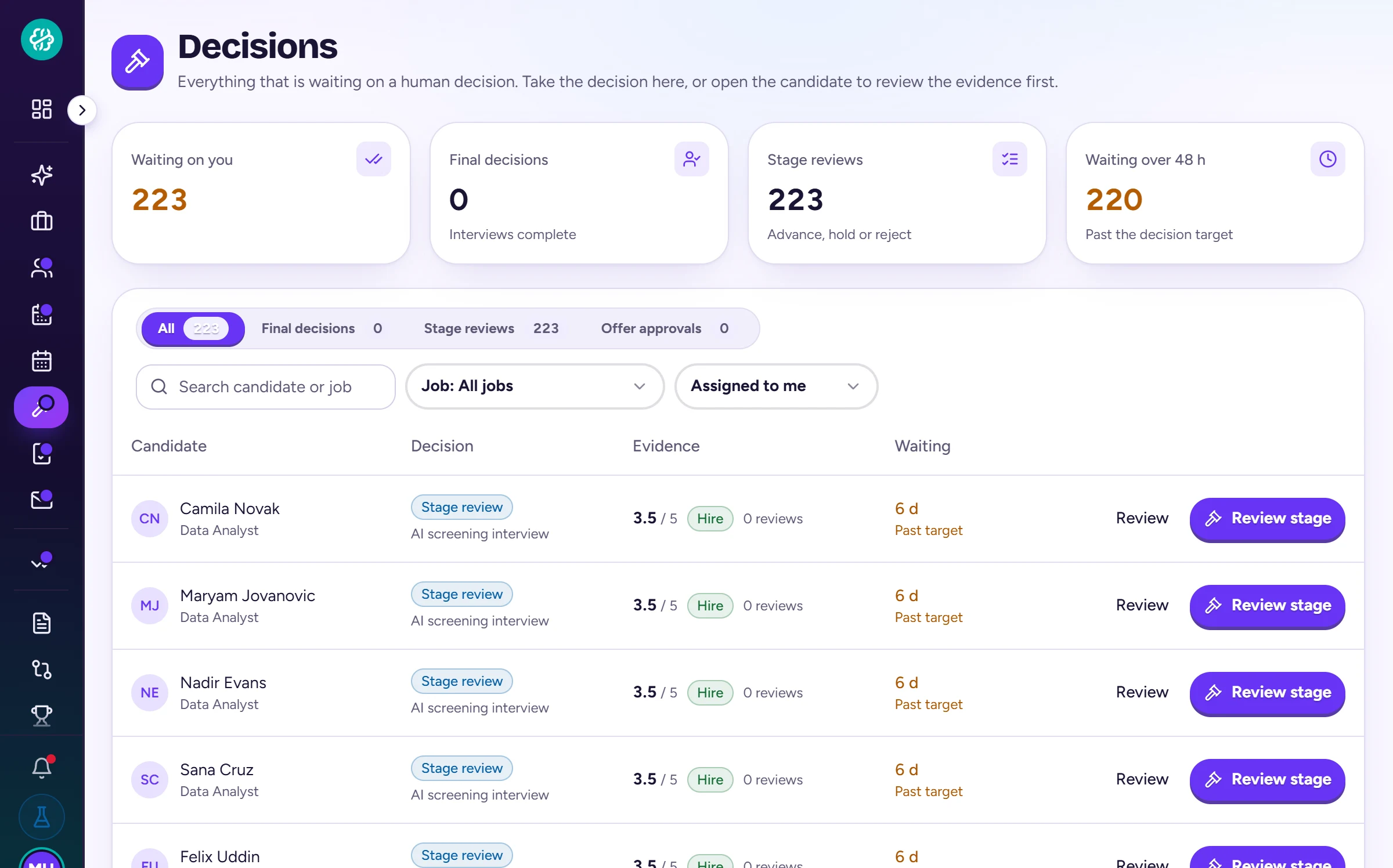Open the candidates people icon in sidebar
This screenshot has height=868, width=1393.
click(x=41, y=268)
